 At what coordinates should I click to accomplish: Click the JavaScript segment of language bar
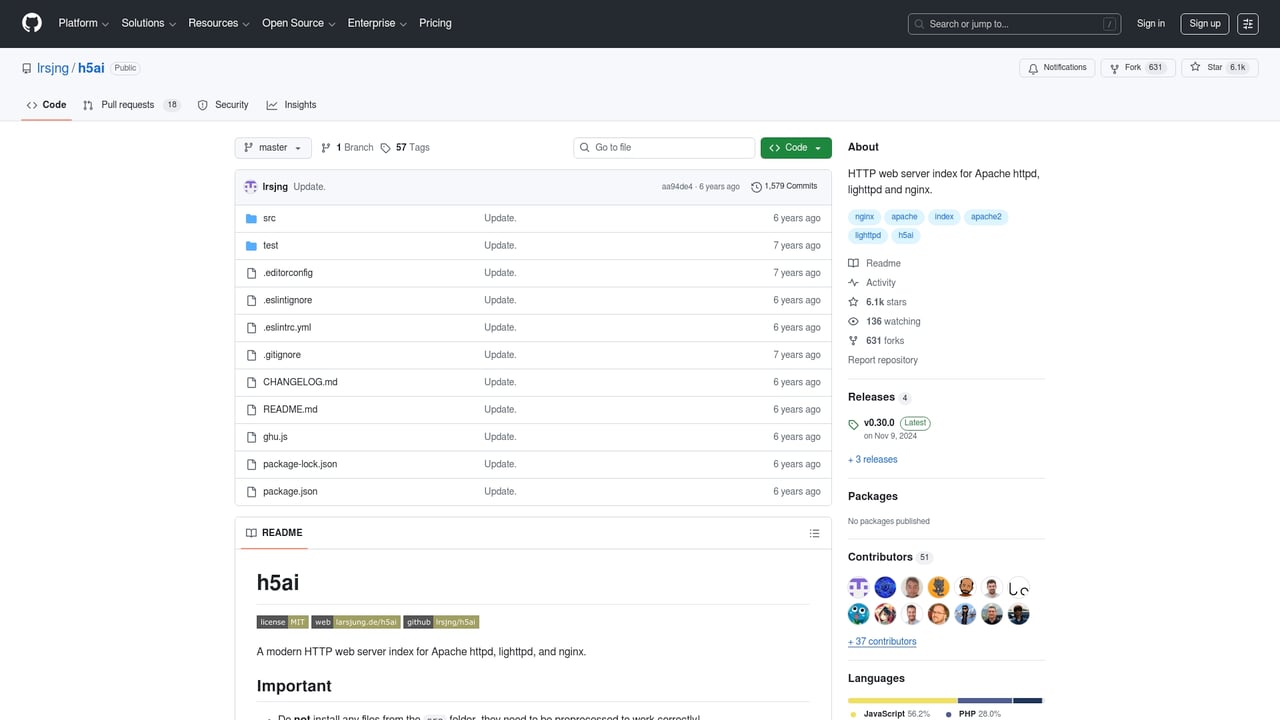click(902, 700)
